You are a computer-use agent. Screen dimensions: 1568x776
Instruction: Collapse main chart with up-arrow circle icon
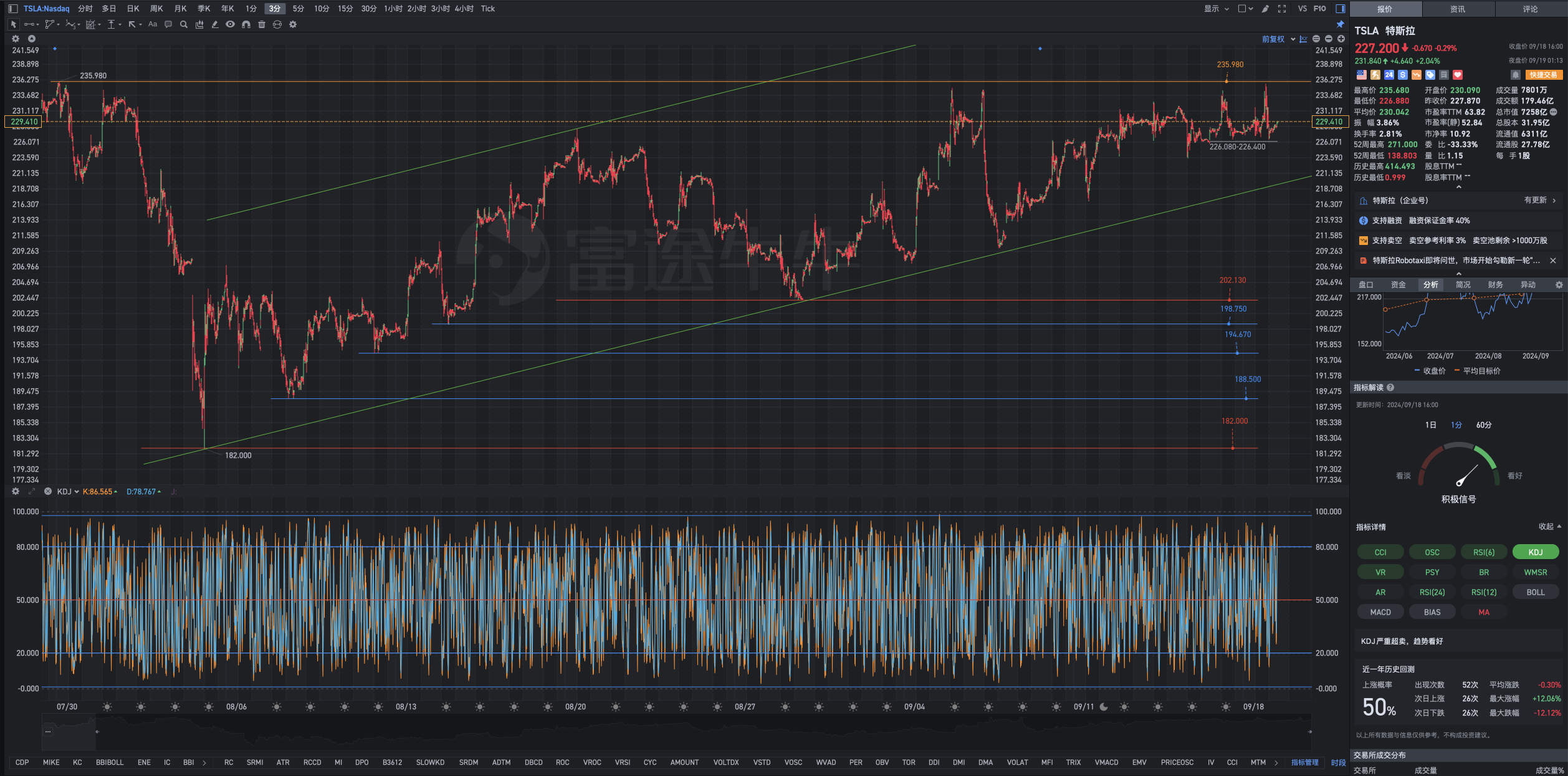point(32,39)
